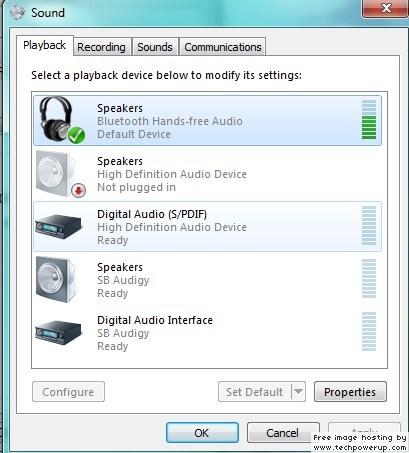The width and height of the screenshot is (409, 453).
Task: Switch to the Recording tab
Action: click(x=102, y=47)
